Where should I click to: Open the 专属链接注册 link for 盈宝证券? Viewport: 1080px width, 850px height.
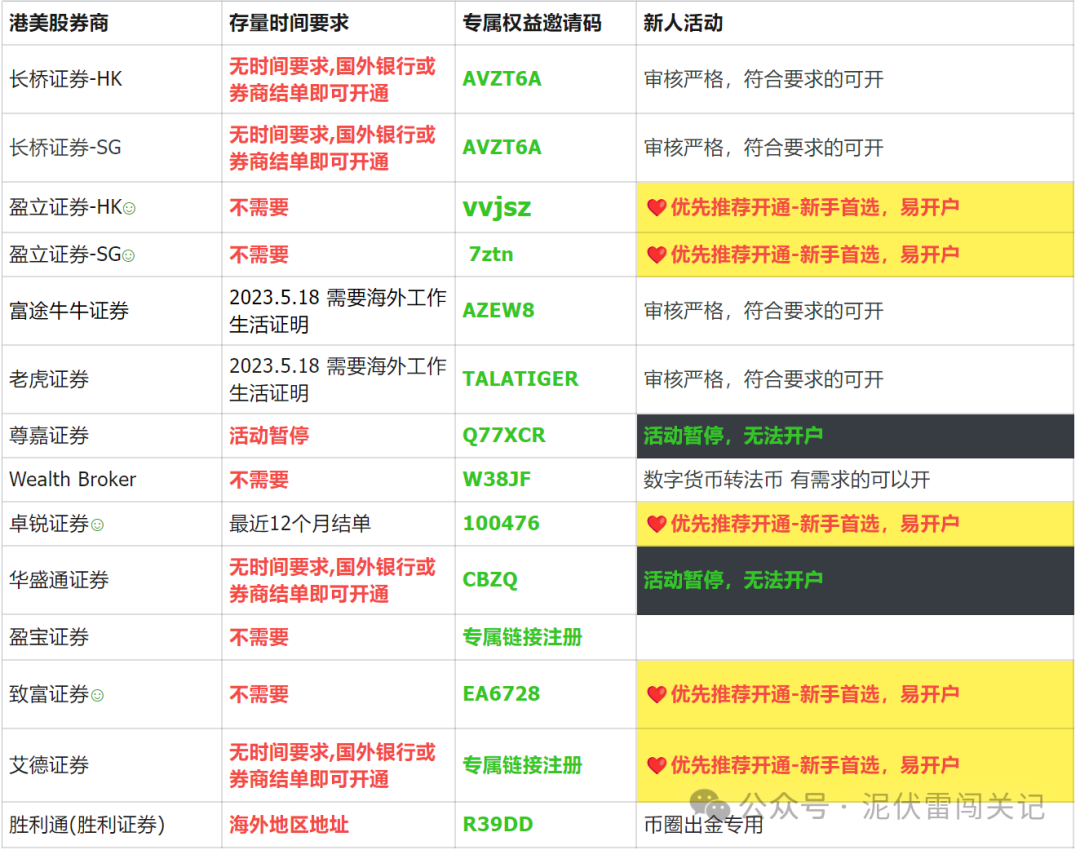click(522, 637)
